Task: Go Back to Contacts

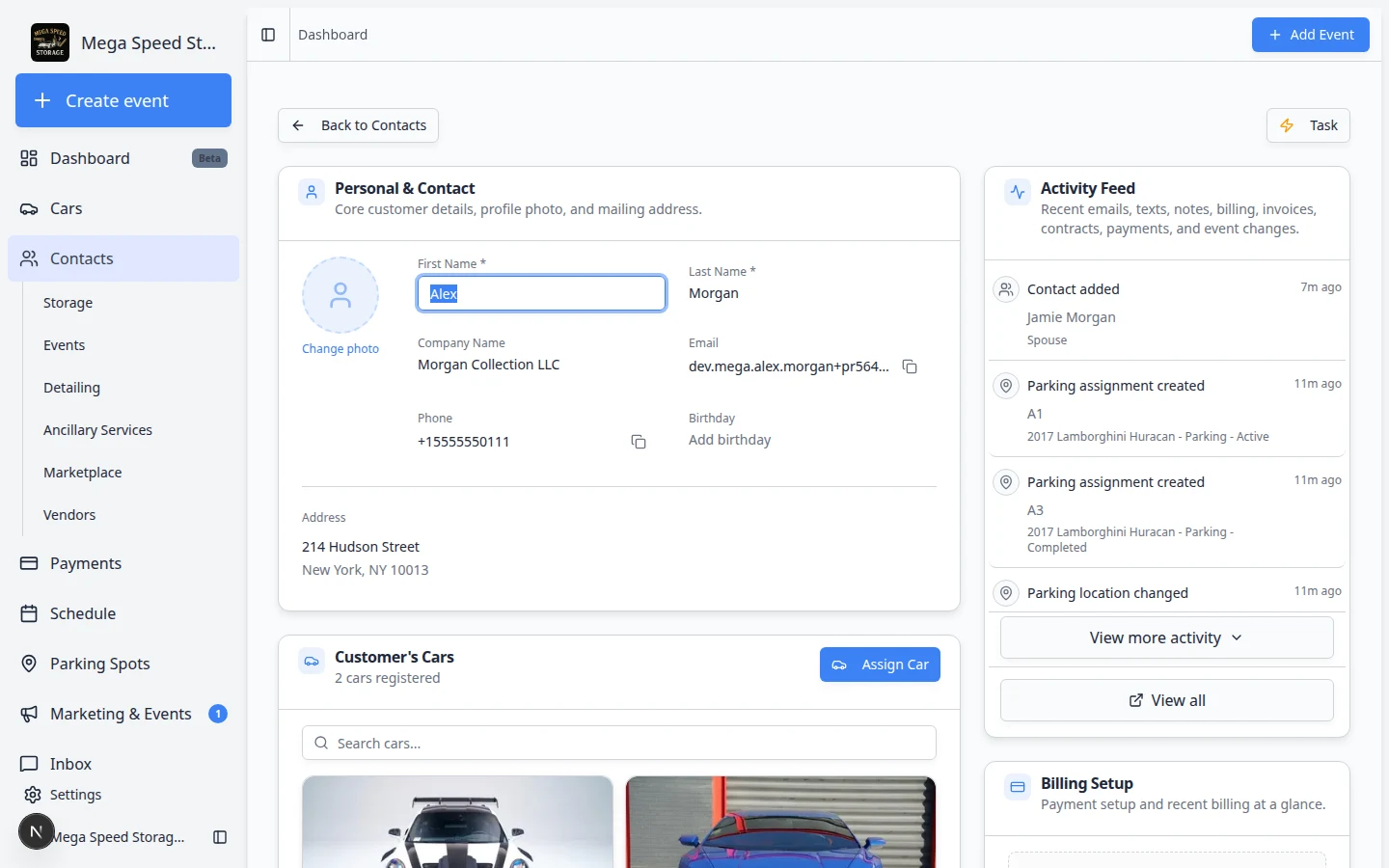Action: point(359,125)
